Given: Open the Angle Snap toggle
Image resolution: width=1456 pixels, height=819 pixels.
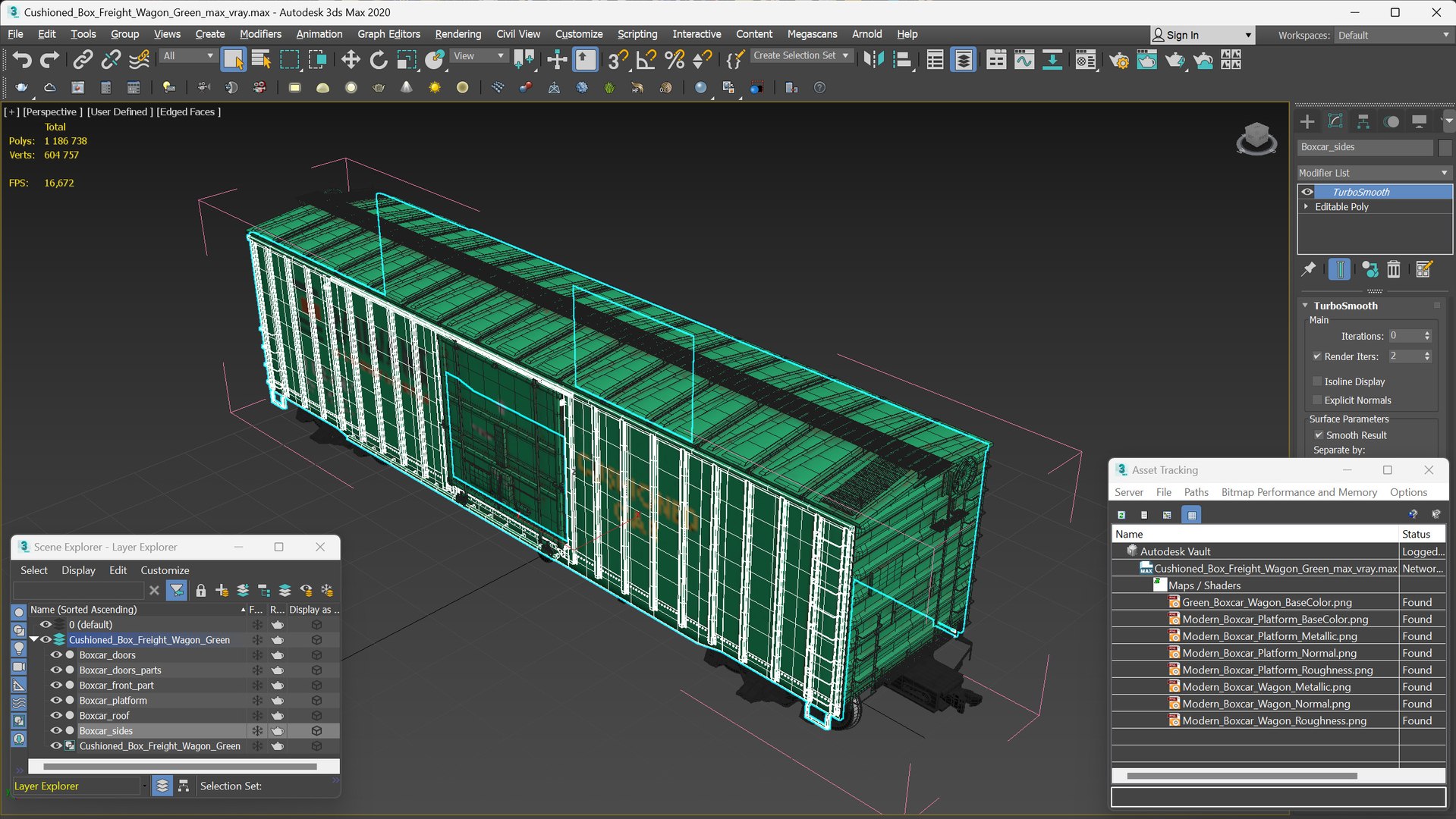Looking at the screenshot, I should click(646, 60).
